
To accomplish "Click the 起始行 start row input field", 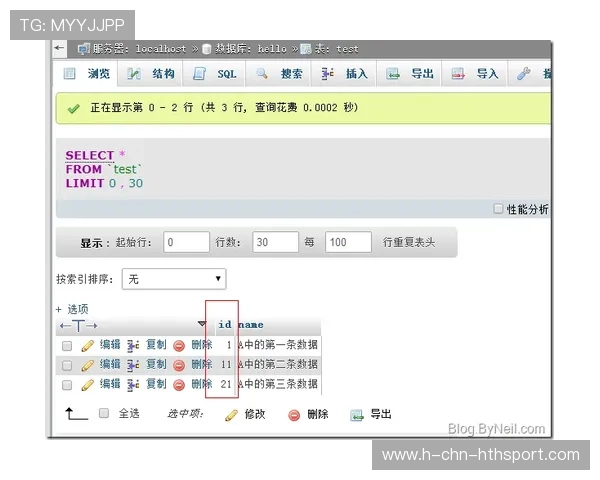I will 186,242.
